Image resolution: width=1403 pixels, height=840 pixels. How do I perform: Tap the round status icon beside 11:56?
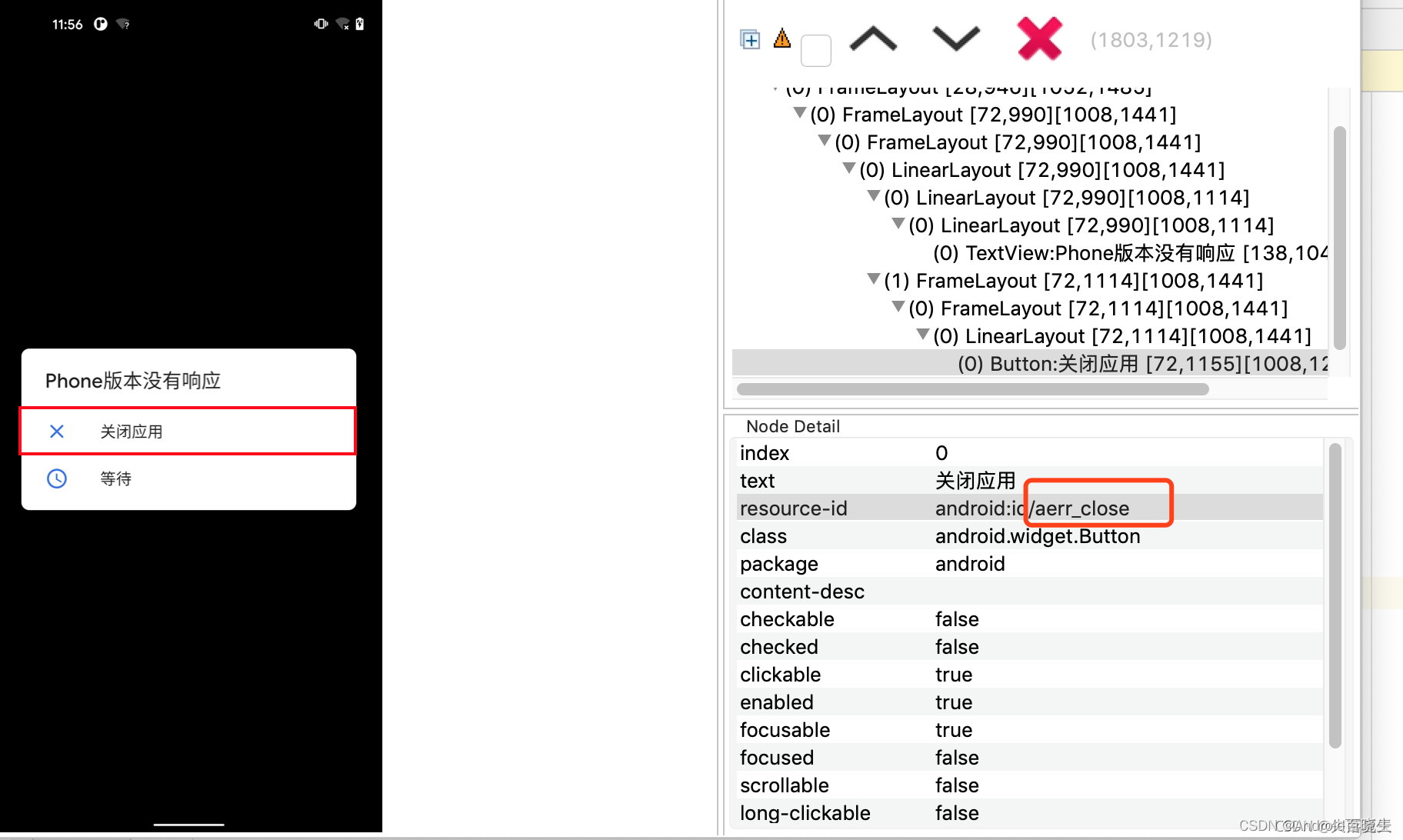tap(101, 24)
